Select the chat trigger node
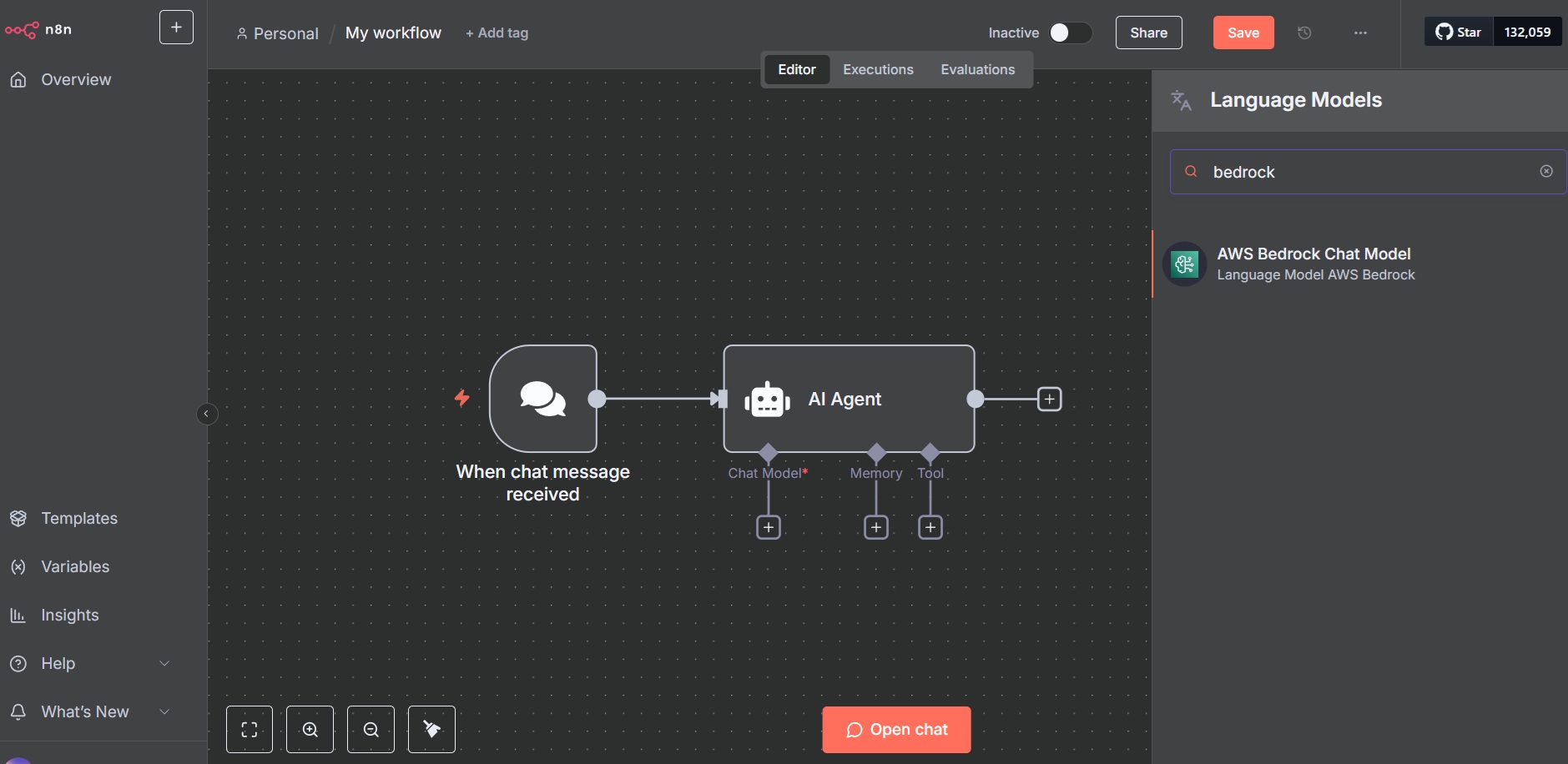 click(543, 399)
